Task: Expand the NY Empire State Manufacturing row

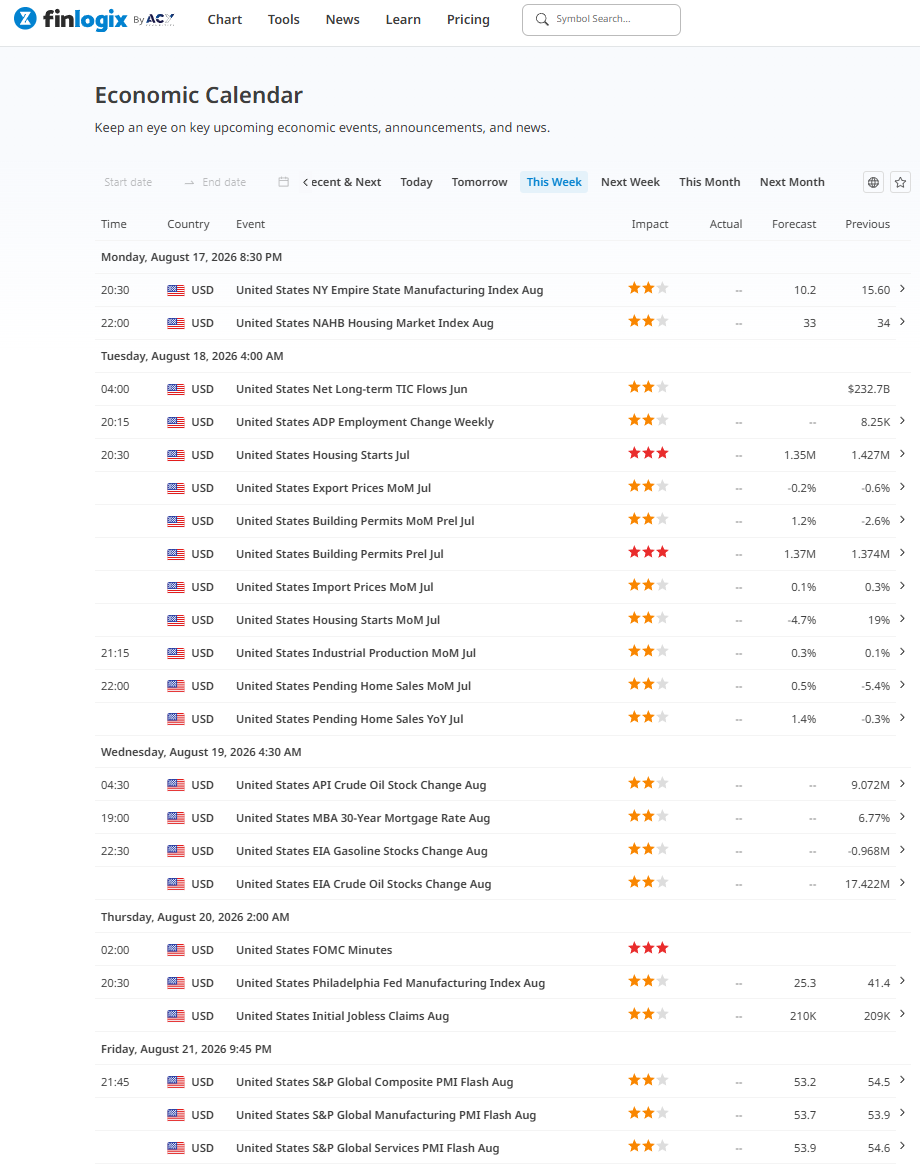Action: tap(902, 289)
